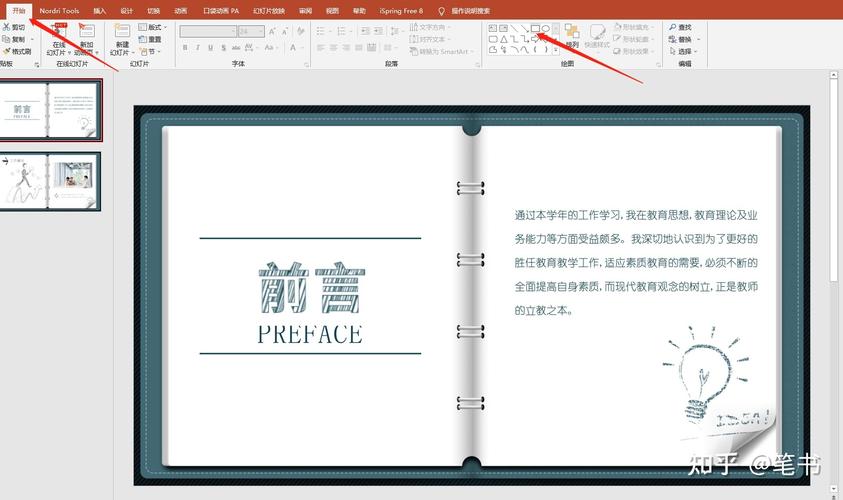Select the straight line shape
The height and width of the screenshot is (500, 843).
click(x=514, y=28)
